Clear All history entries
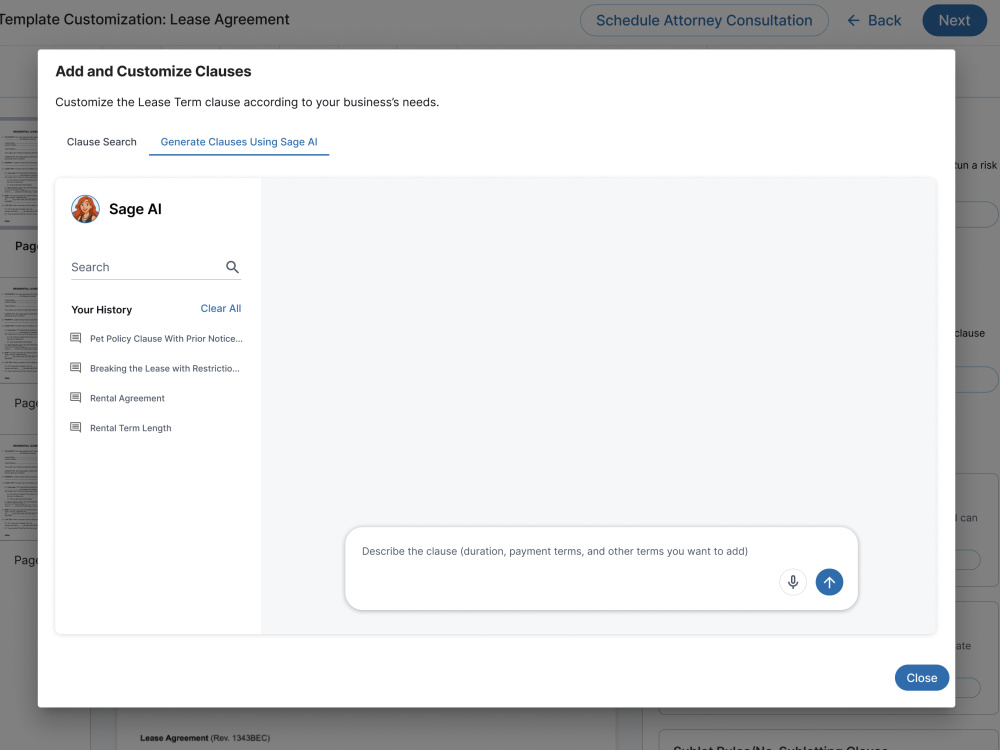The width and height of the screenshot is (1000, 750). 221,309
